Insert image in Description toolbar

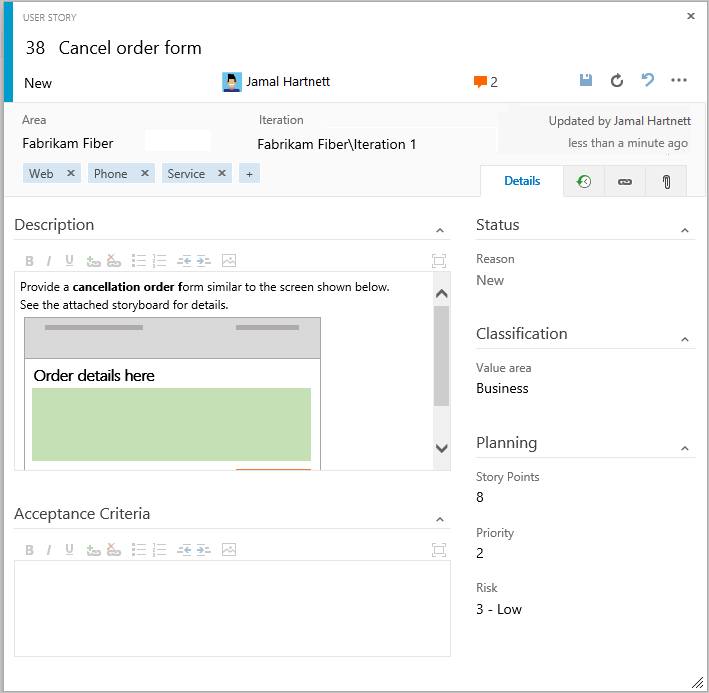point(229,261)
